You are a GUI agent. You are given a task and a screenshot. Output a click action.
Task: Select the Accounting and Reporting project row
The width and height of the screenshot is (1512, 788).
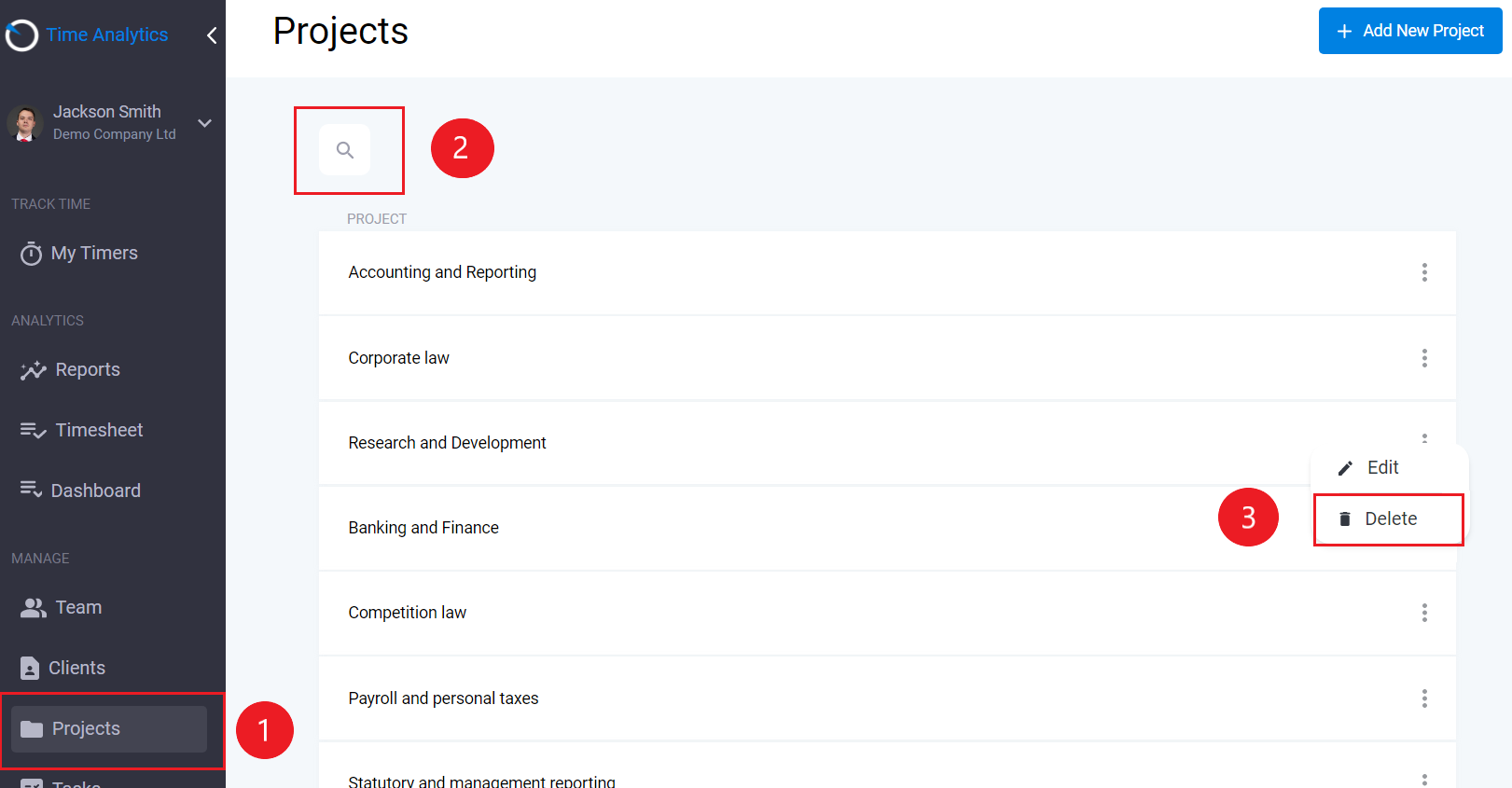click(887, 272)
